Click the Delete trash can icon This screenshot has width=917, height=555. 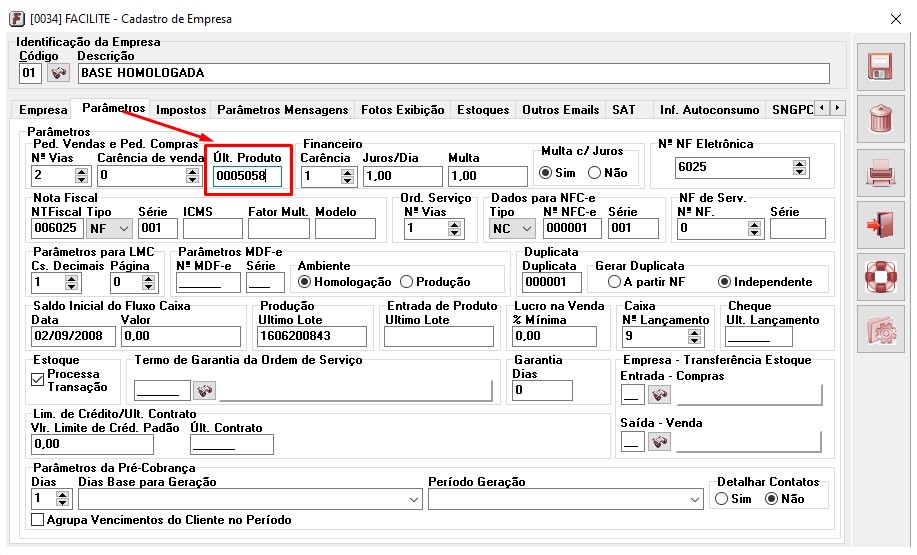(x=880, y=120)
